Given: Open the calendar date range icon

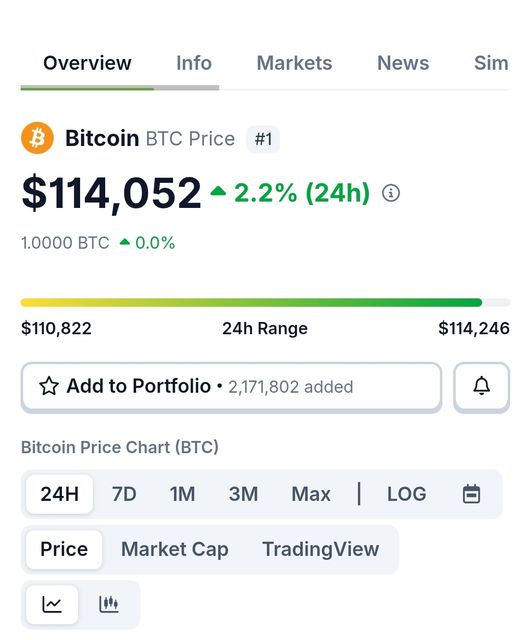Looking at the screenshot, I should tap(471, 494).
